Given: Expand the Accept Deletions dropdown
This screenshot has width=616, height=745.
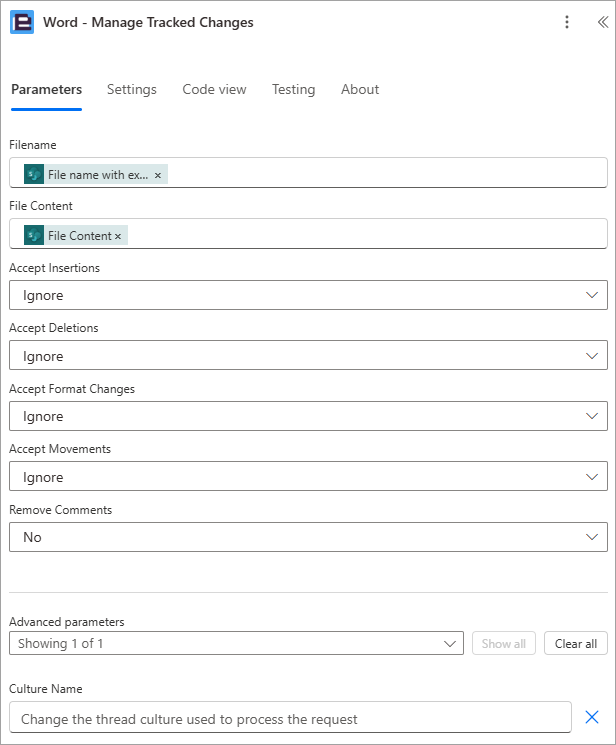Looking at the screenshot, I should point(308,355).
